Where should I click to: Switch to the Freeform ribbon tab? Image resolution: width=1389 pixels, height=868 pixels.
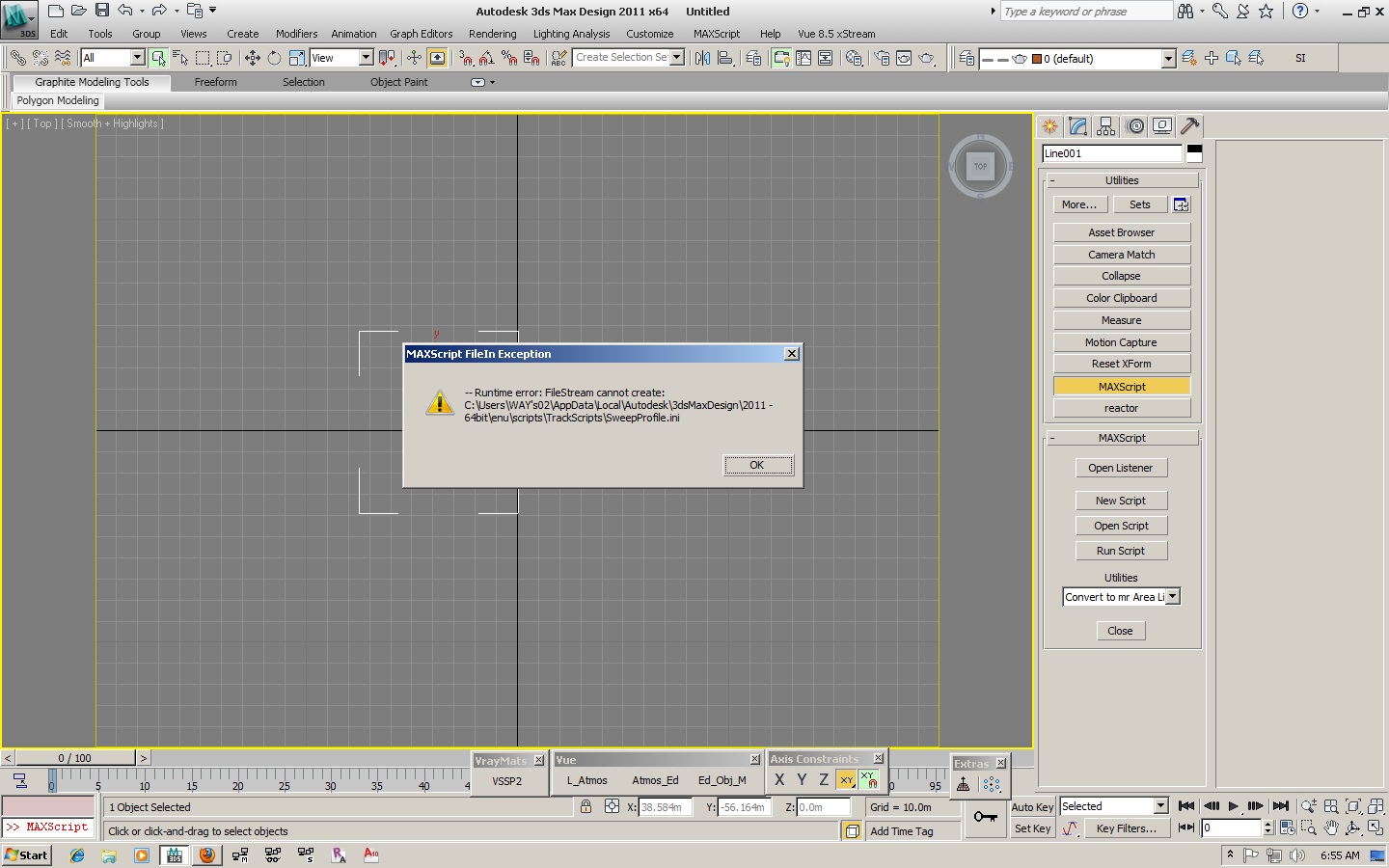click(215, 83)
